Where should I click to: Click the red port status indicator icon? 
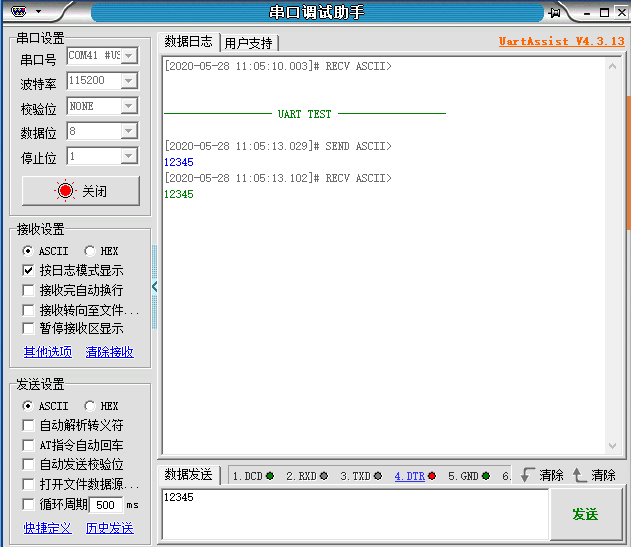(x=65, y=191)
